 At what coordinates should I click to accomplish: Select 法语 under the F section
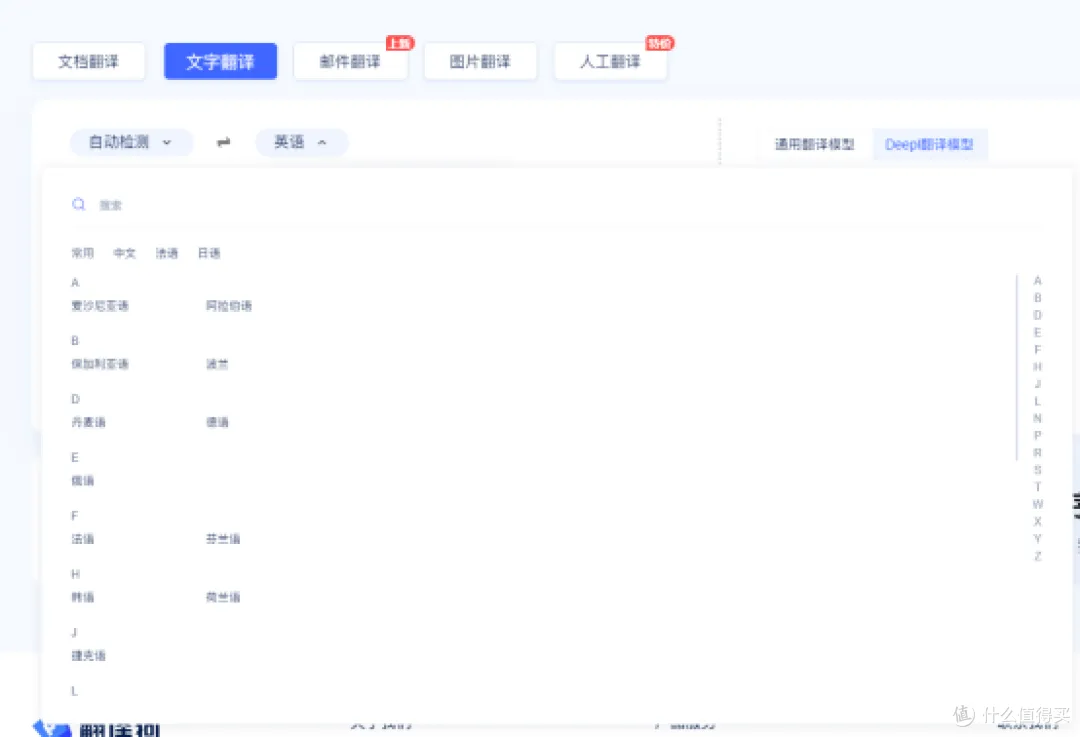pyautogui.click(x=82, y=538)
